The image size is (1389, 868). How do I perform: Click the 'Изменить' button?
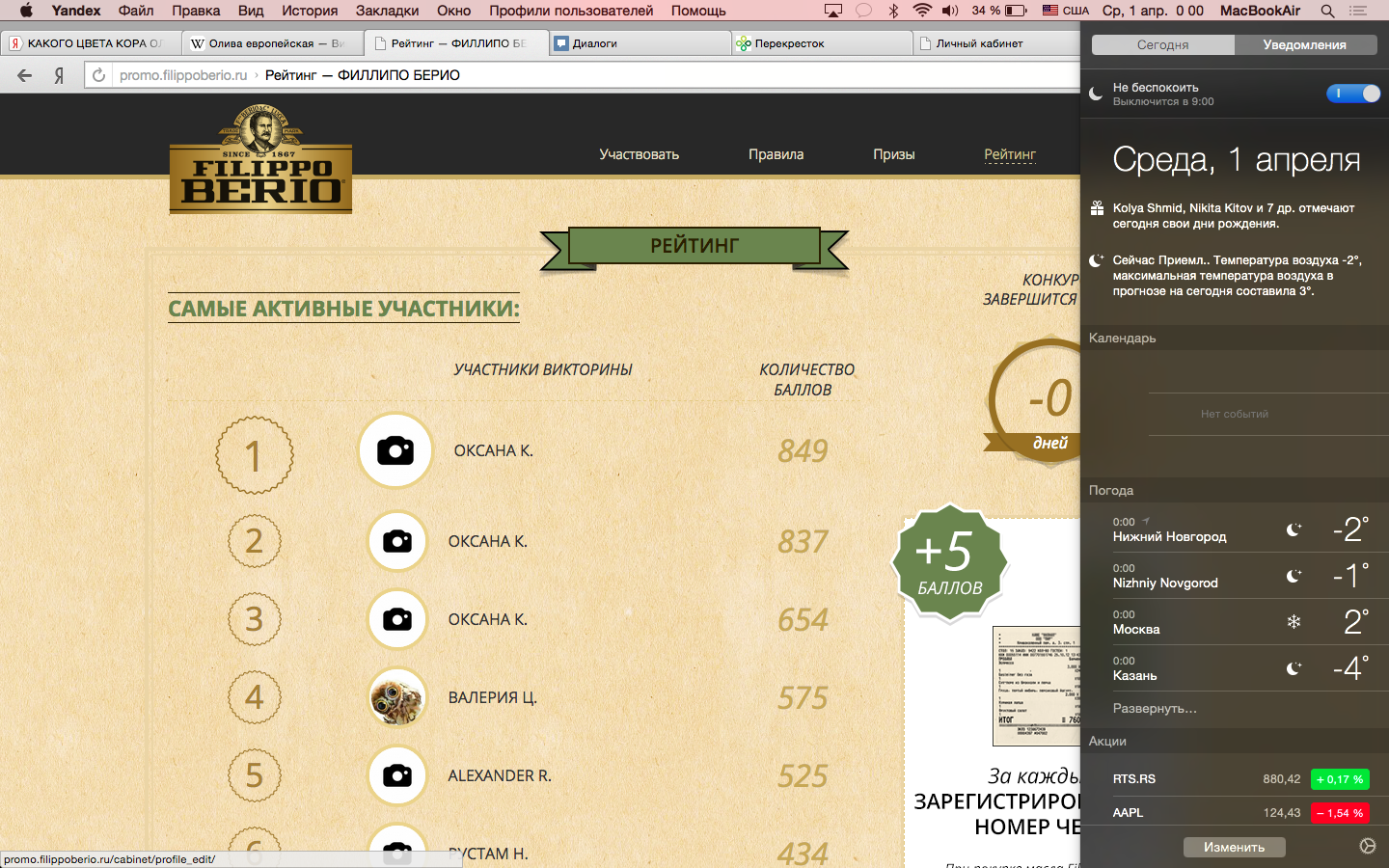[1234, 847]
